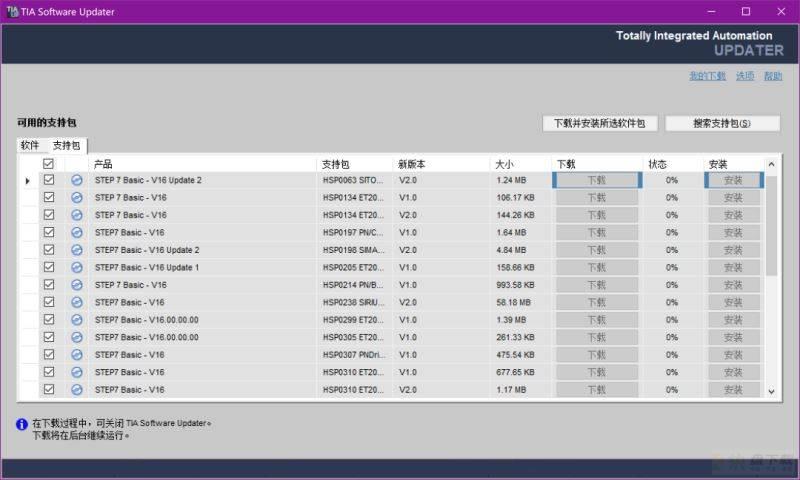Viewport: 800px width, 480px height.
Task: Click update icon for HSP0134 ET20 V2.0 row
Action: tap(77, 215)
